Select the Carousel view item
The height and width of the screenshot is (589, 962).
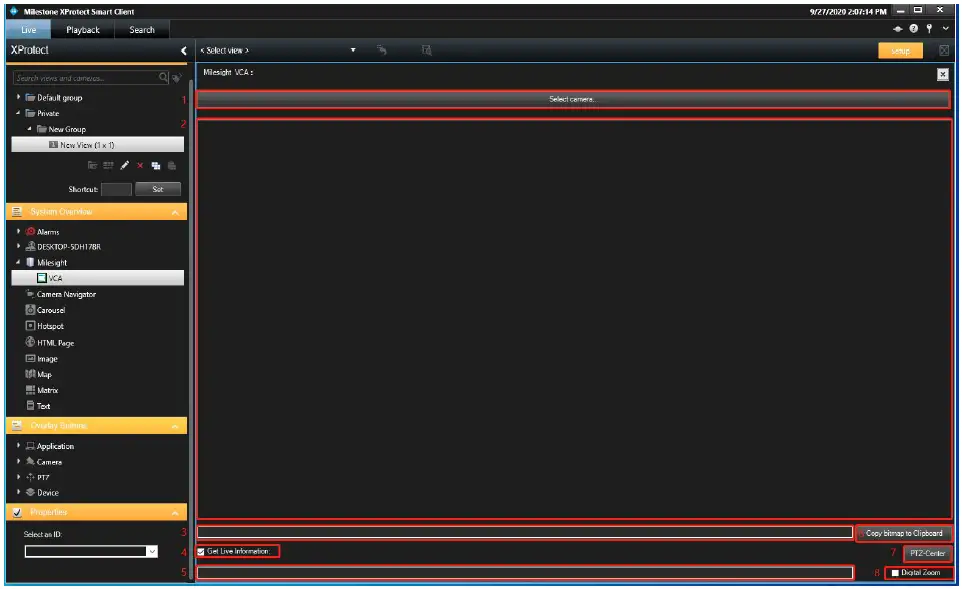click(51, 310)
